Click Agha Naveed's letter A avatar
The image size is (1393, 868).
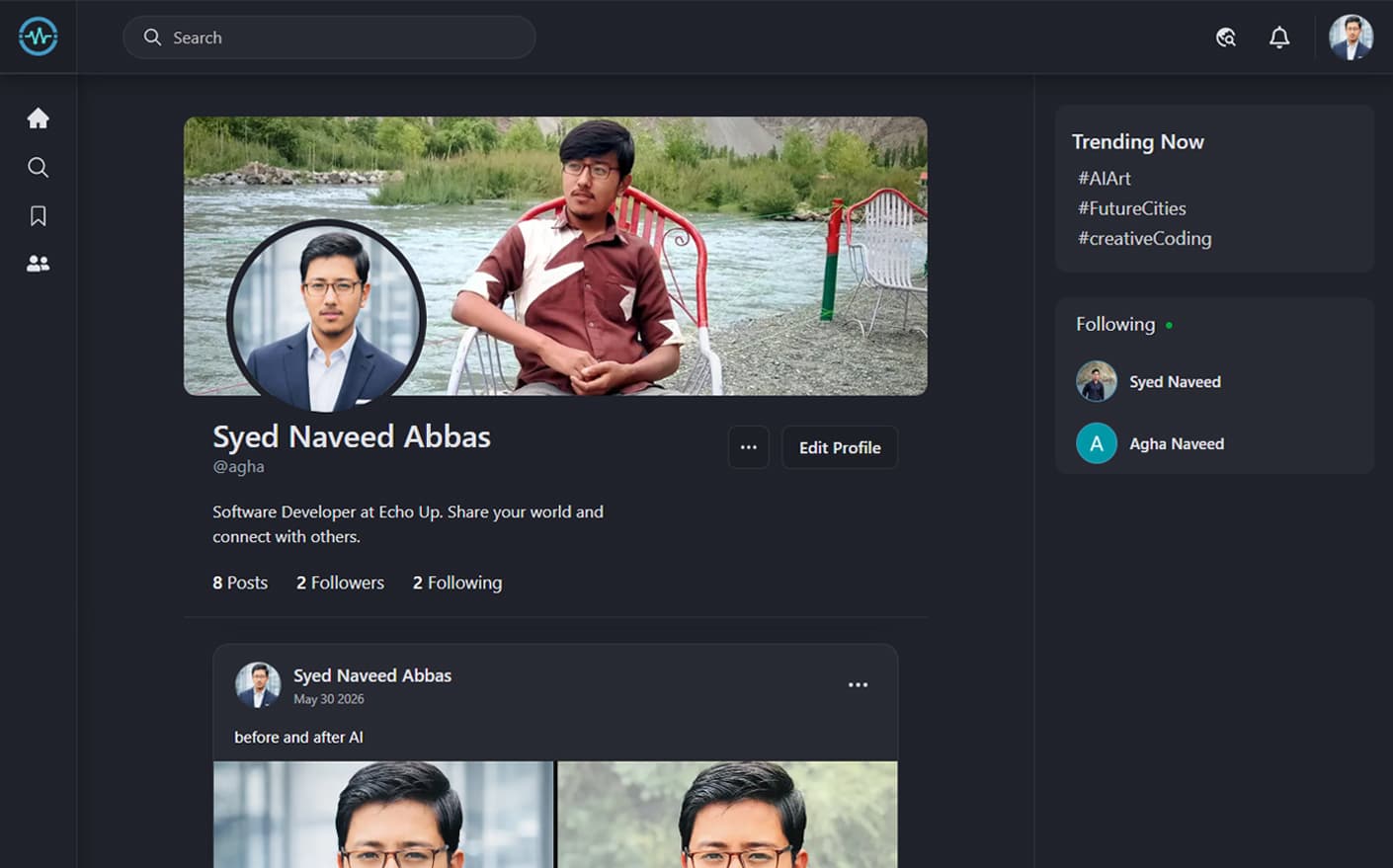[x=1097, y=443]
